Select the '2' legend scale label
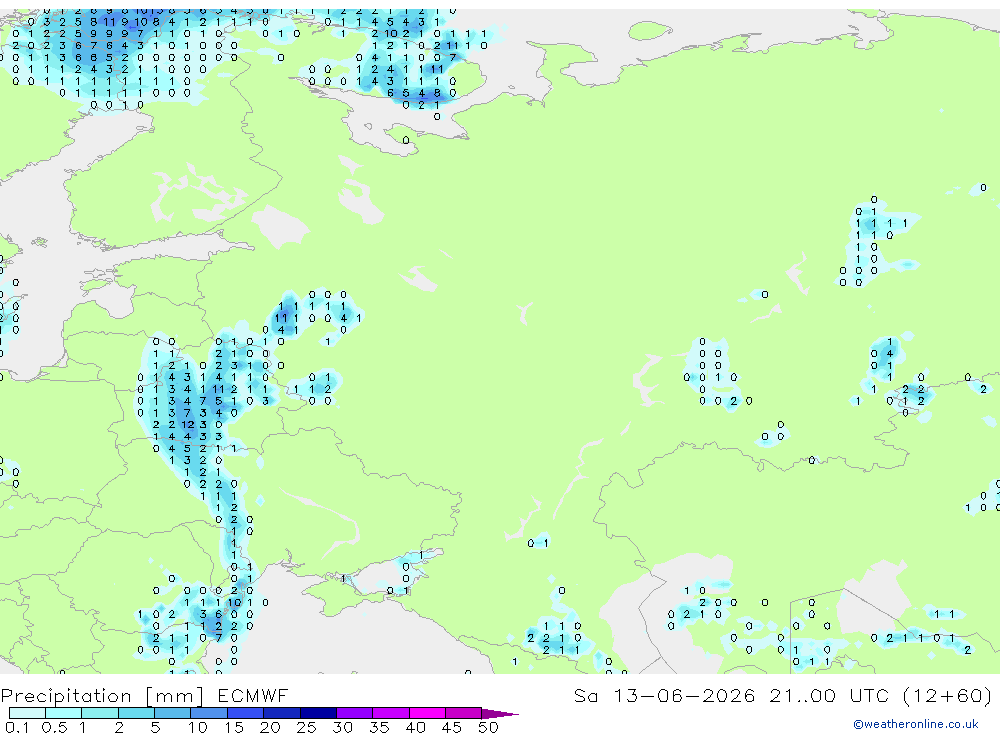The height and width of the screenshot is (733, 1000). 119,727
